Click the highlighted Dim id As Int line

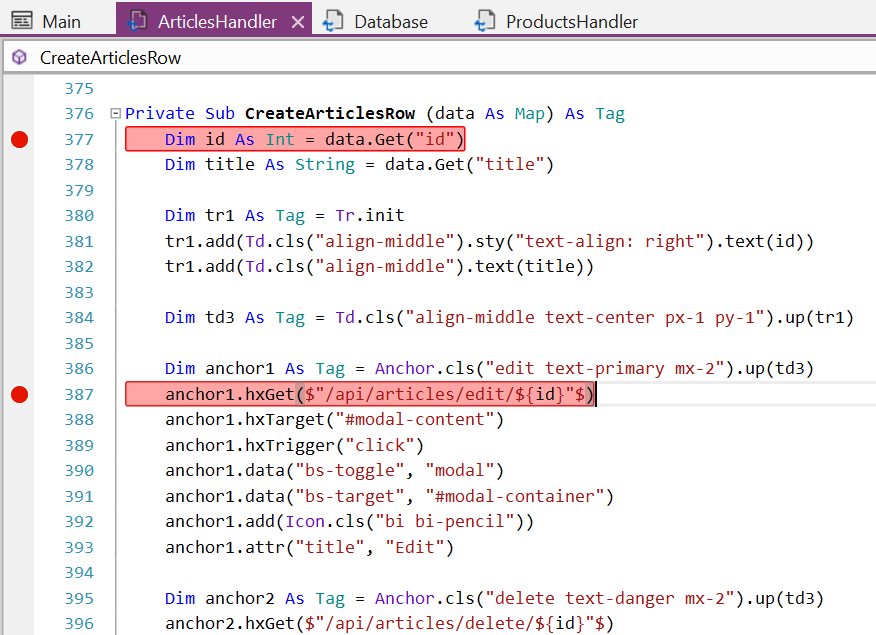pos(295,139)
